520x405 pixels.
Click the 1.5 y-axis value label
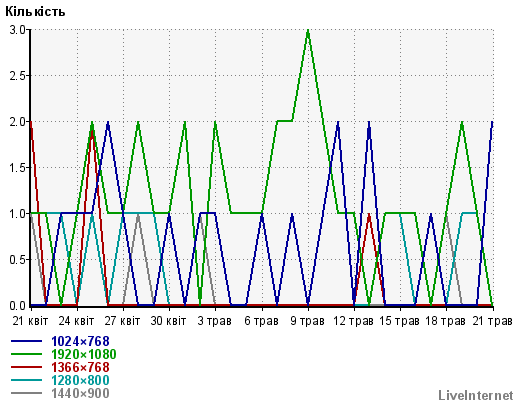(x=17, y=168)
